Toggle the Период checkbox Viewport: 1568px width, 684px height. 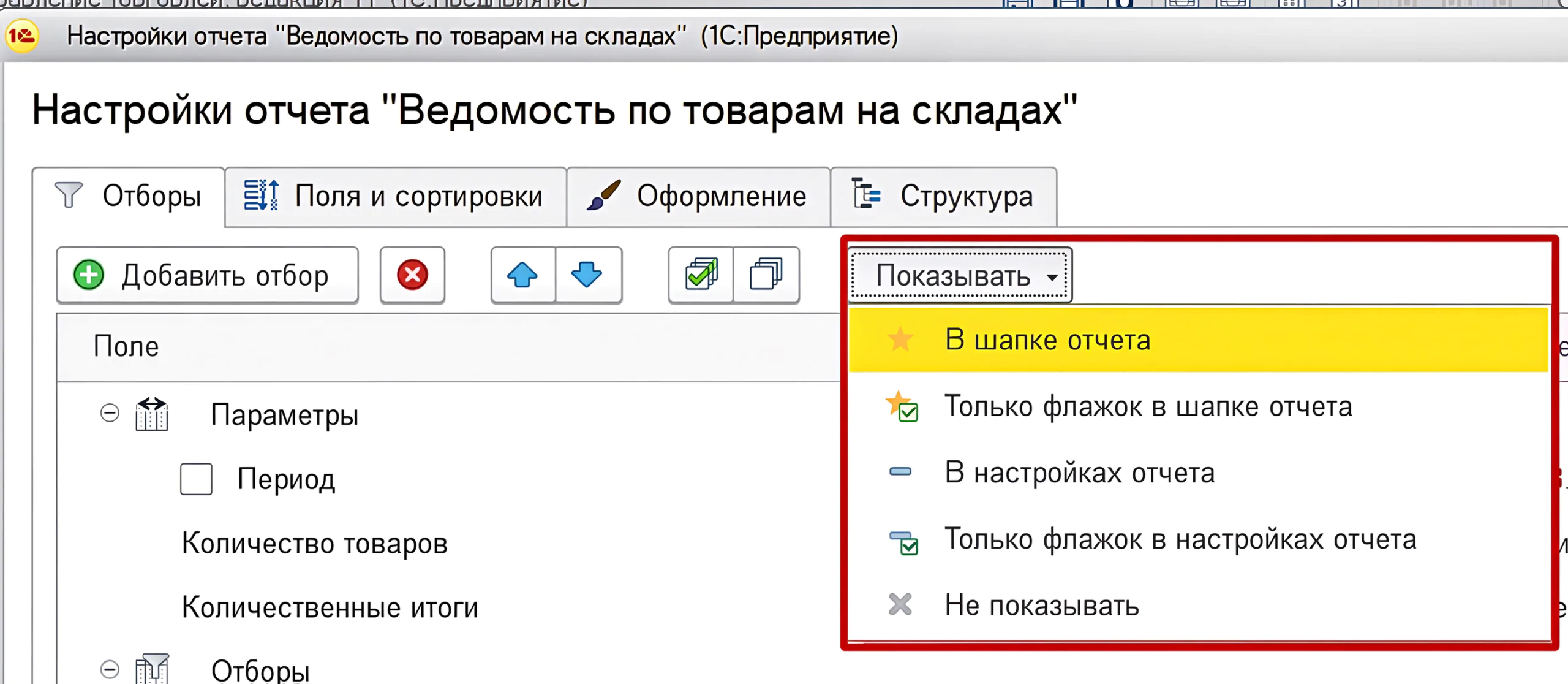point(196,479)
